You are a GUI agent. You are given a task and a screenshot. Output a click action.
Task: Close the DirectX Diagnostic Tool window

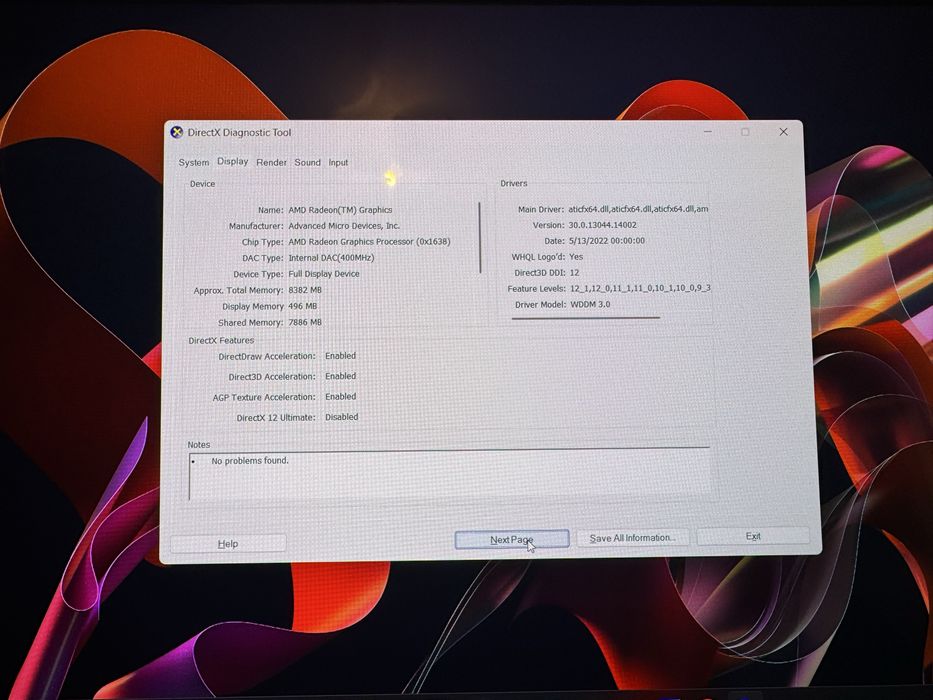(783, 132)
